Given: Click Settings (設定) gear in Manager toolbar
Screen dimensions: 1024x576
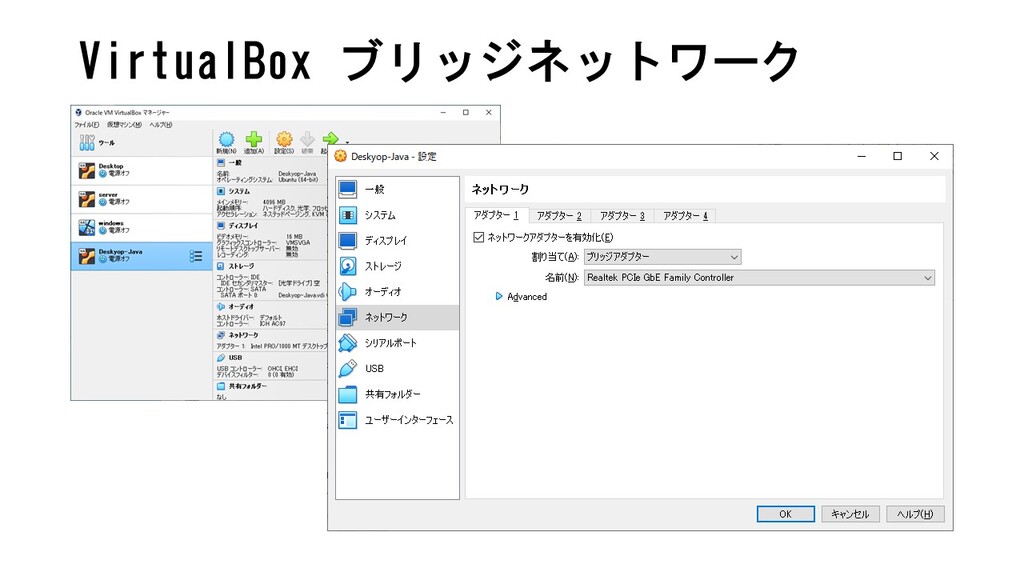Looking at the screenshot, I should coord(284,142).
